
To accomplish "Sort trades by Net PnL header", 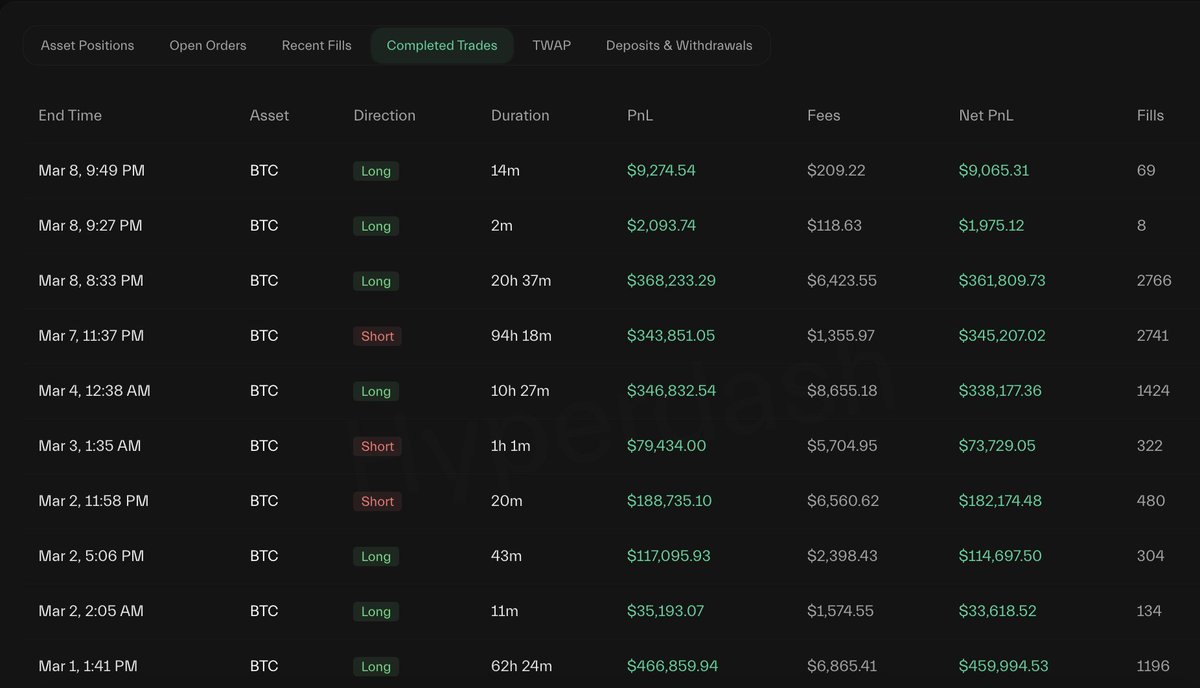I will [x=985, y=115].
